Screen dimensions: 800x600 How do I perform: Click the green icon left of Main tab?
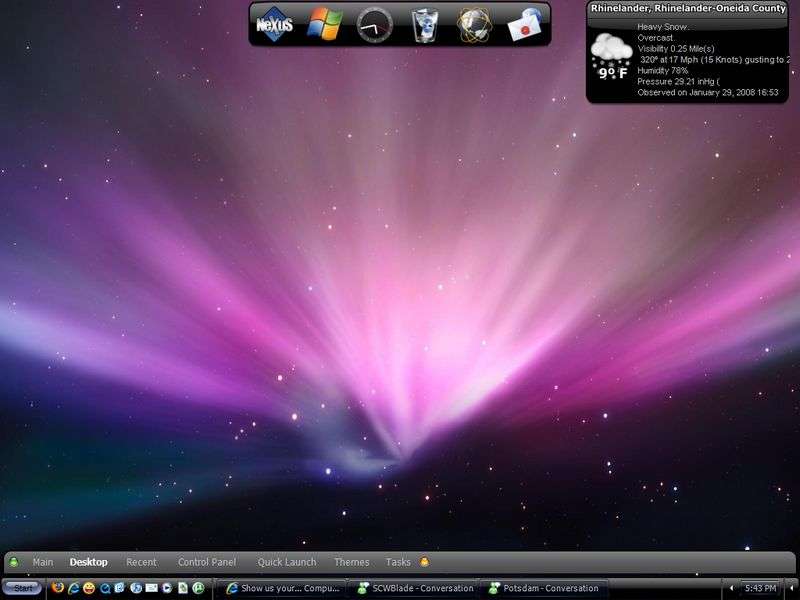(x=14, y=562)
